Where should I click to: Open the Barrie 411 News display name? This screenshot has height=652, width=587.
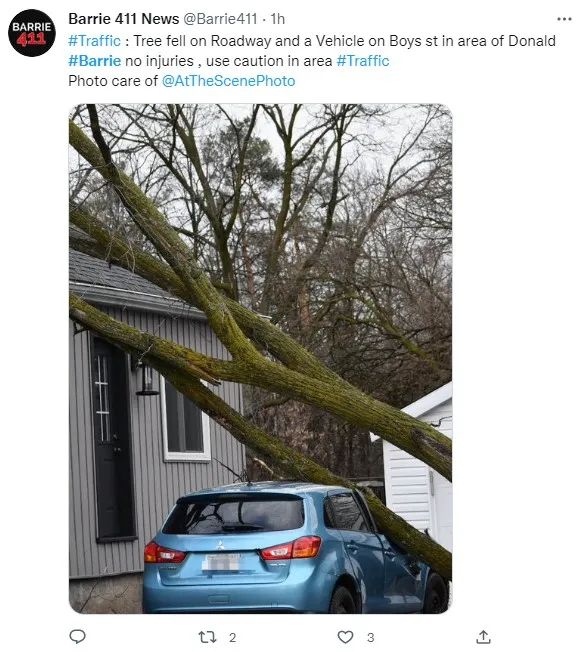click(123, 19)
